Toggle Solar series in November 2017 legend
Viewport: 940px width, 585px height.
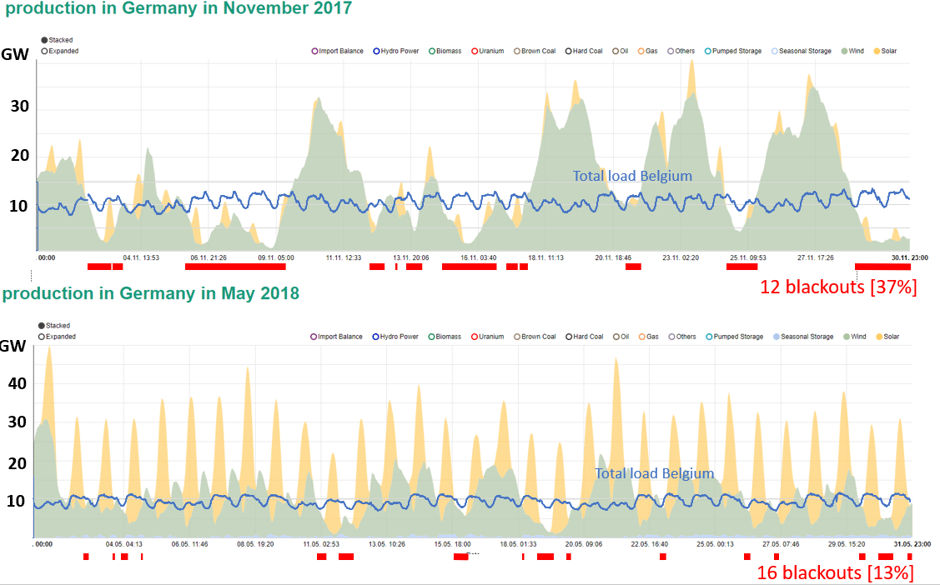click(885, 51)
